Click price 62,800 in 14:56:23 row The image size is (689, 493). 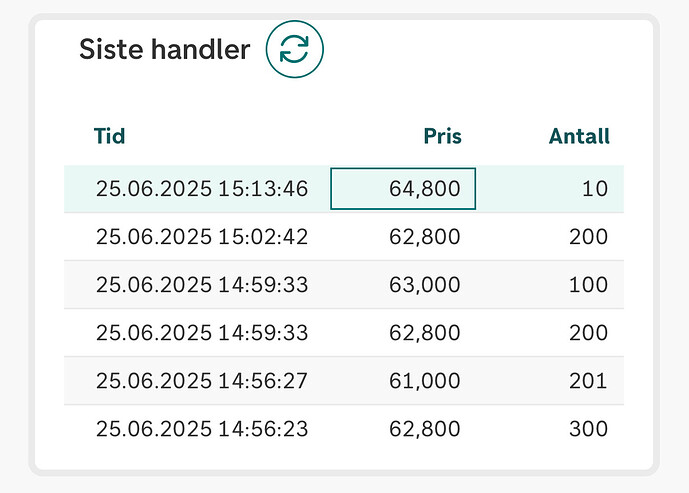pyautogui.click(x=424, y=428)
